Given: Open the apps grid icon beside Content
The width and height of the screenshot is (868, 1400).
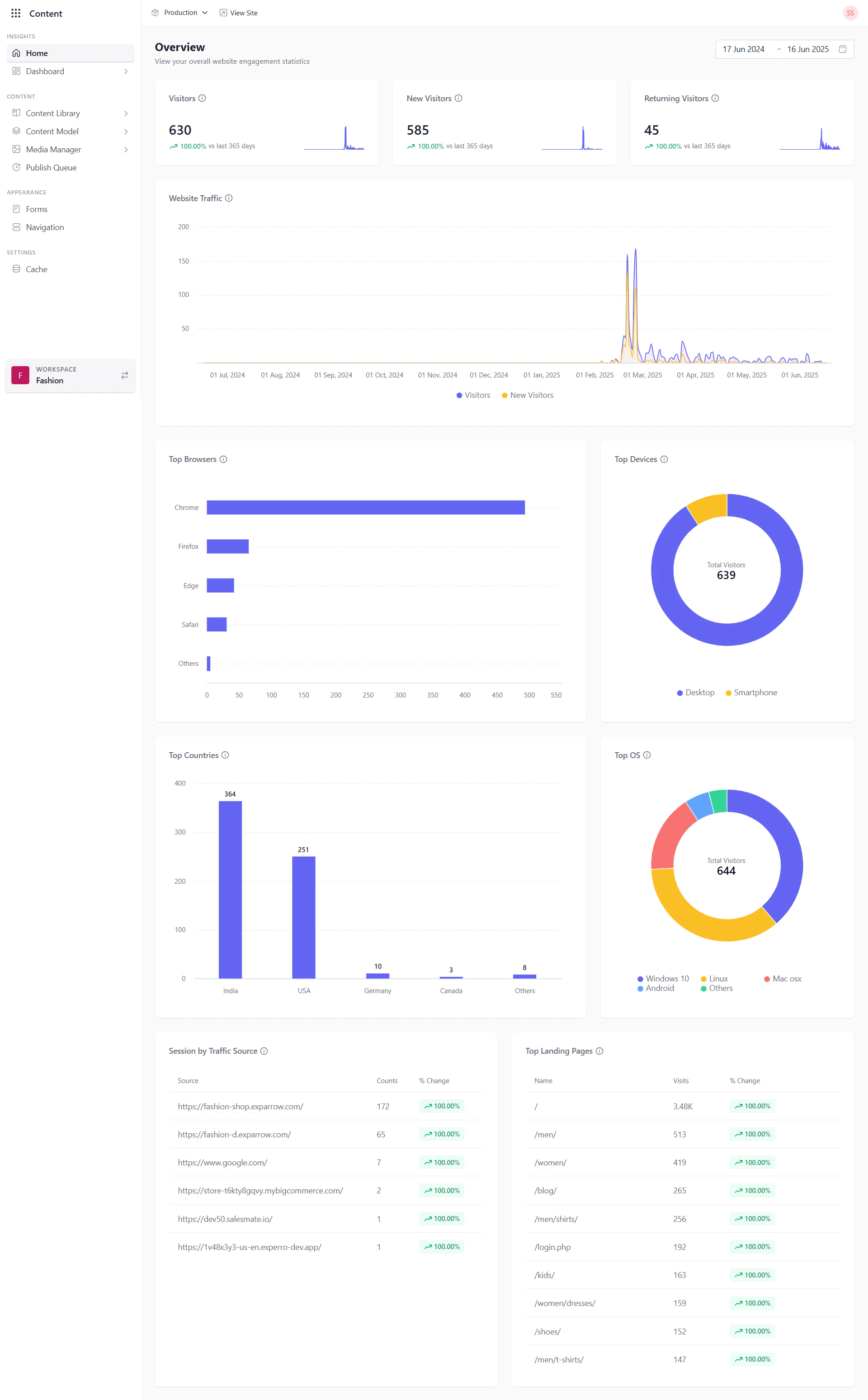Looking at the screenshot, I should (x=15, y=13).
